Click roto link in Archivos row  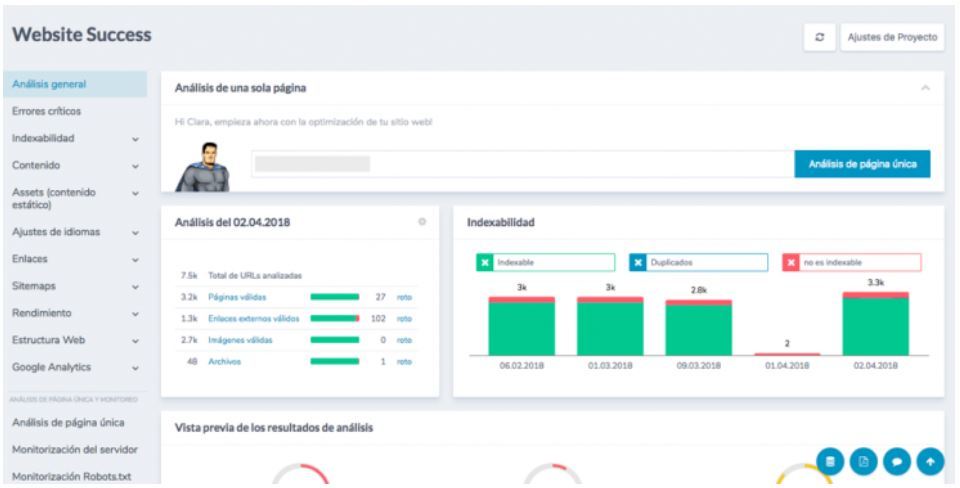[404, 361]
